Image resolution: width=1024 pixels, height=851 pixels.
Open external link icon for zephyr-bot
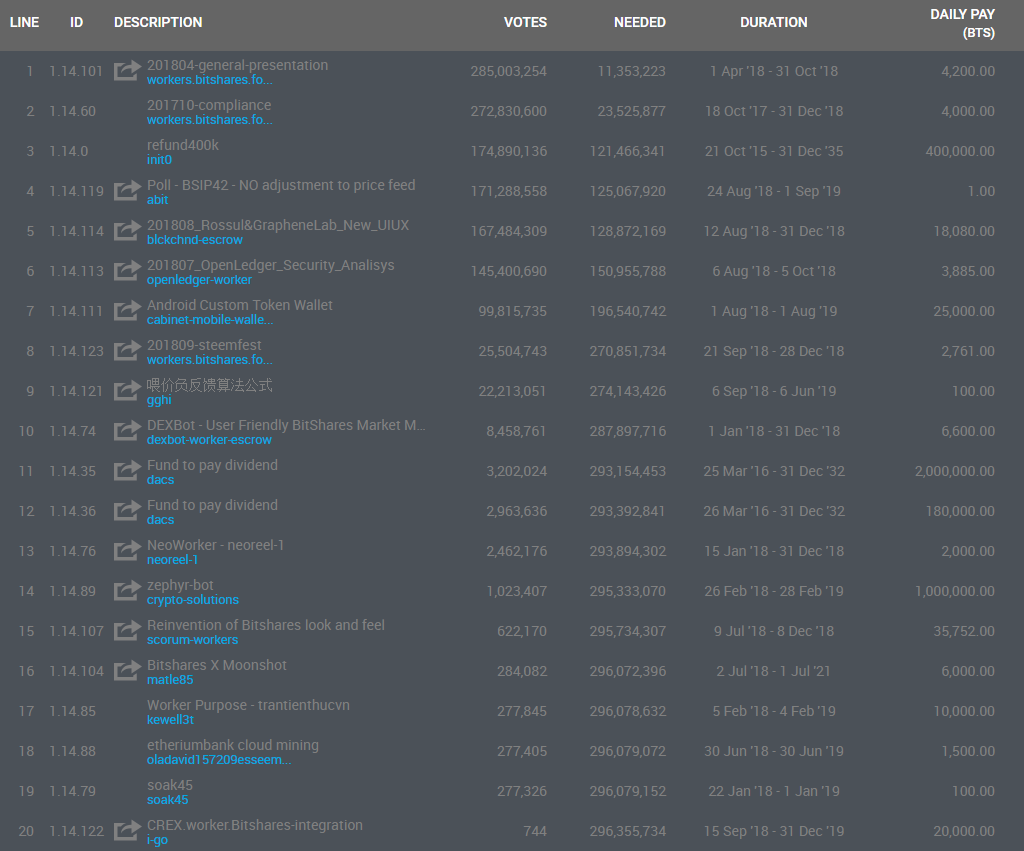[127, 590]
